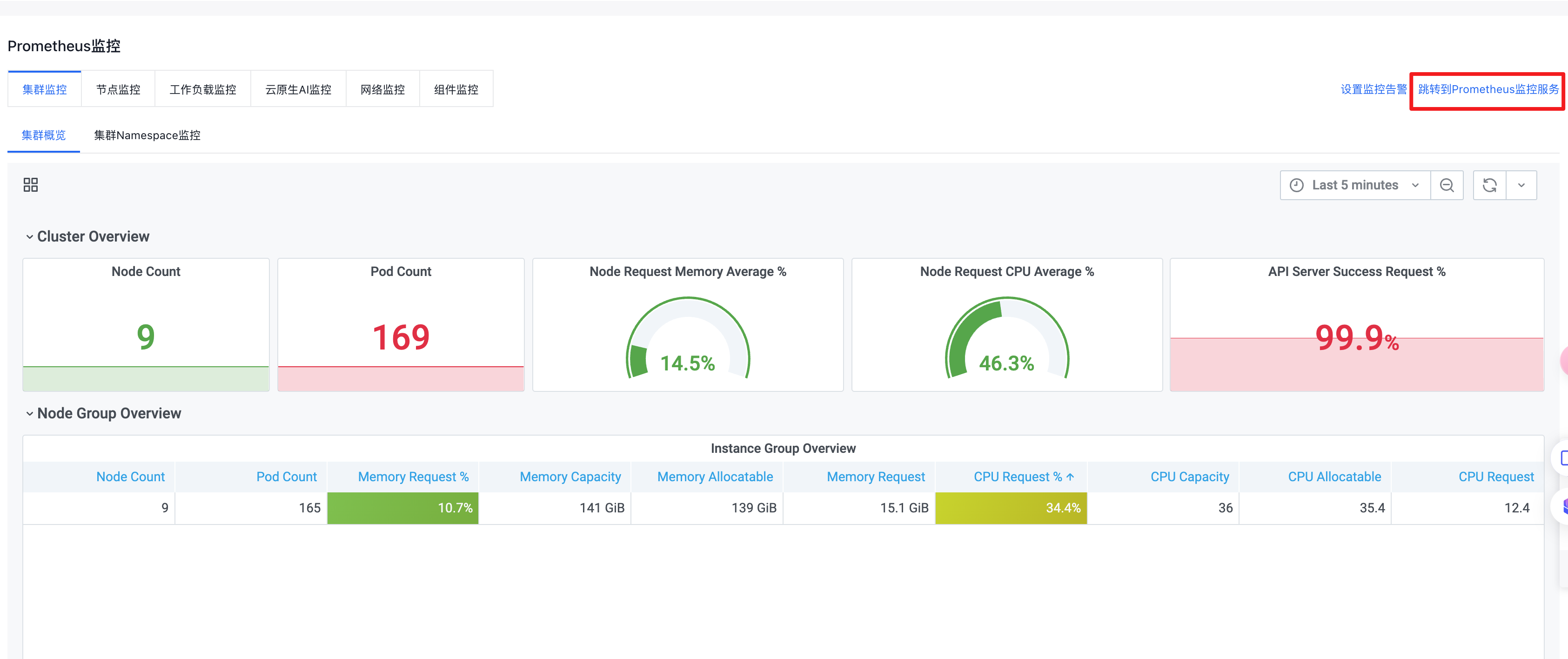Click the yellow 34.4% CPU cell
The height and width of the screenshot is (659, 1568).
pos(1011,508)
